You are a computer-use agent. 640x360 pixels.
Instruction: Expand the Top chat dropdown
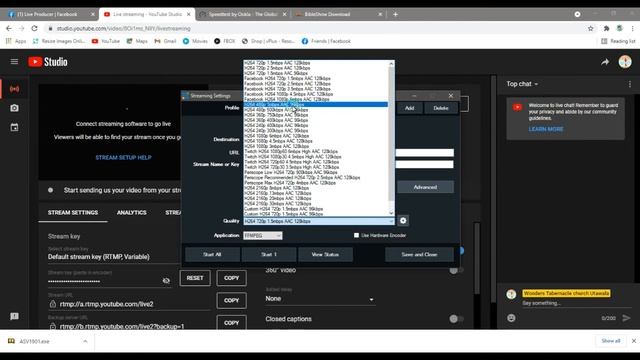click(x=522, y=84)
